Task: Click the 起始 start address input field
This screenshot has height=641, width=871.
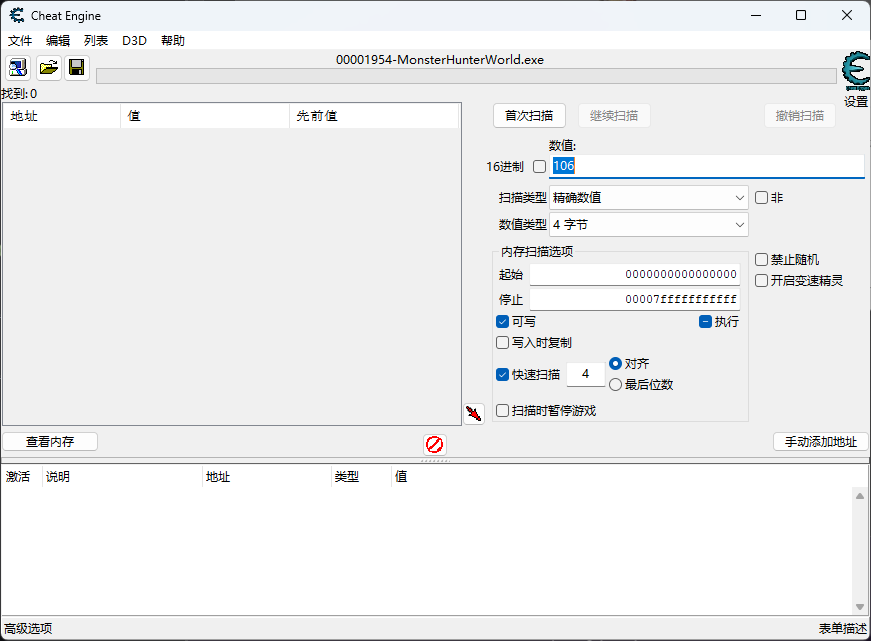Action: [x=635, y=275]
